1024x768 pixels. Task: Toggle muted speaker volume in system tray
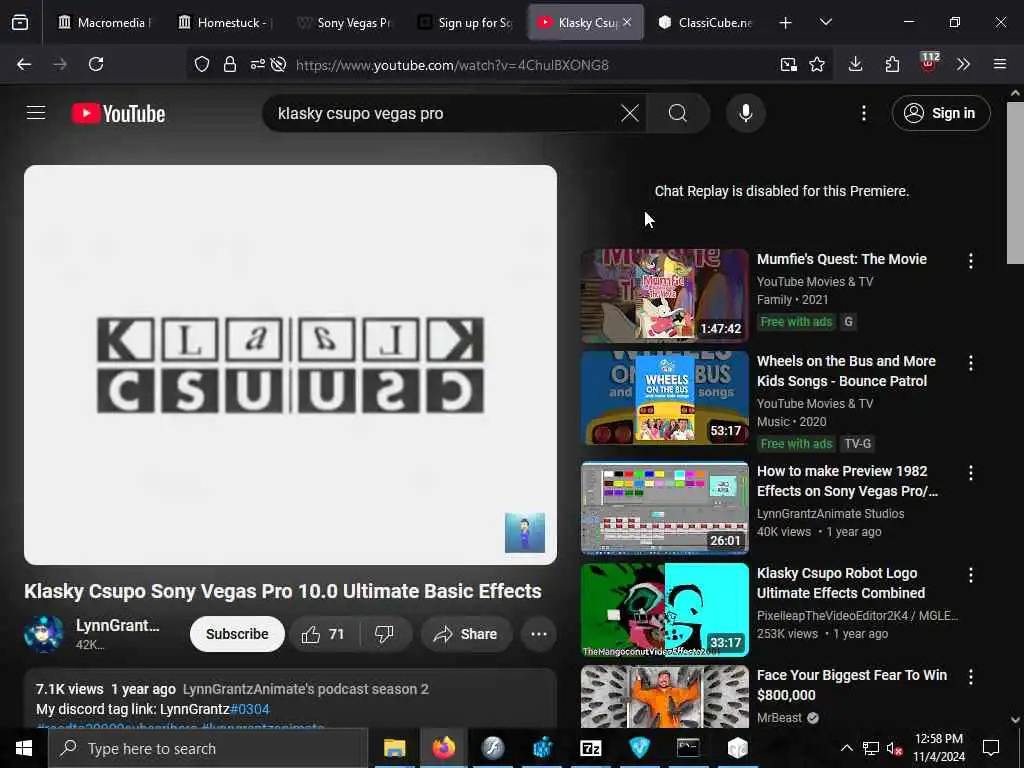(x=895, y=748)
